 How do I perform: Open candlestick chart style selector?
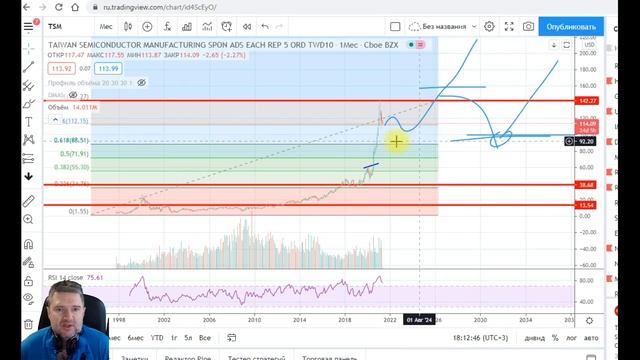click(128, 27)
